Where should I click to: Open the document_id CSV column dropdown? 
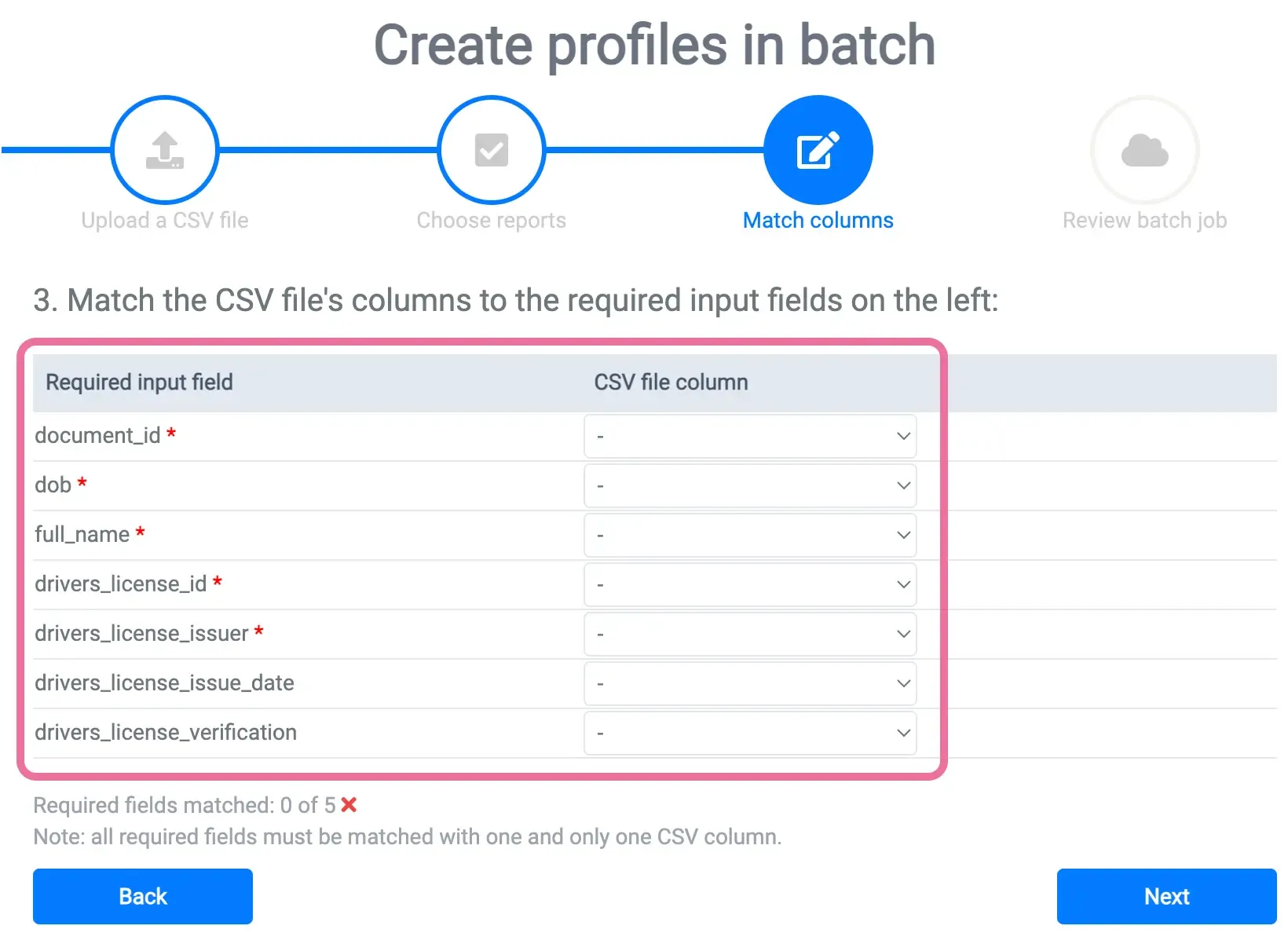749,436
